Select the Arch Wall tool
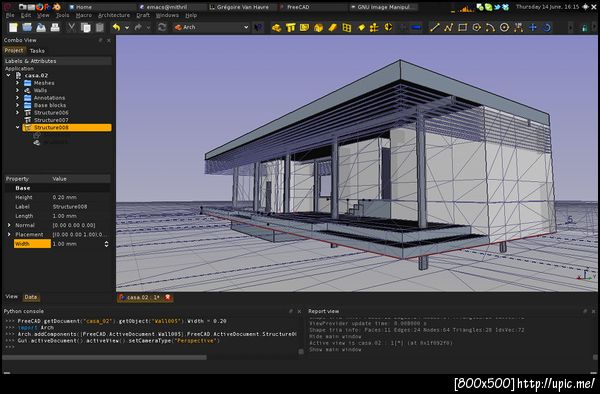Image resolution: width=600 pixels, height=394 pixels. 276,28
